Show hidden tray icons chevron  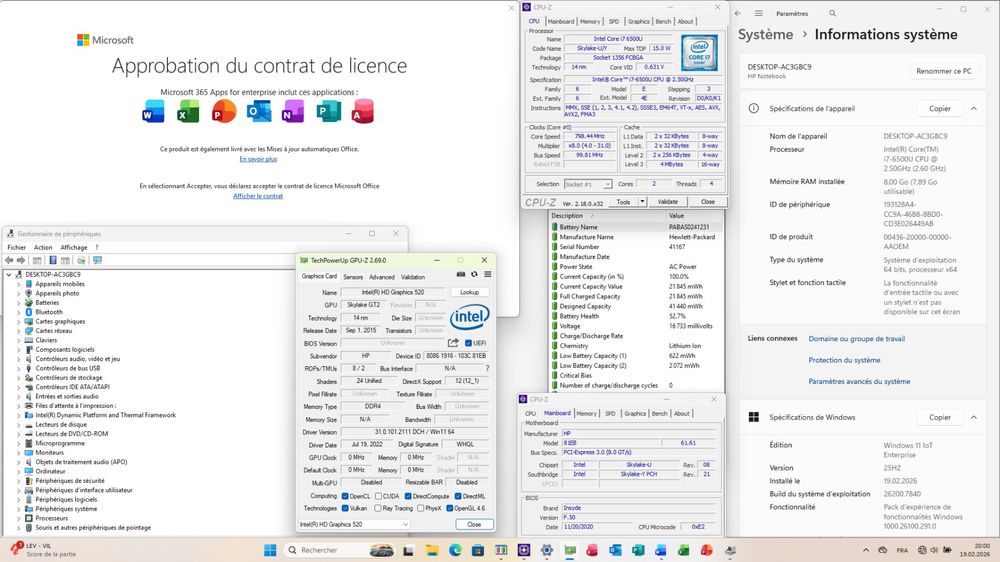coord(865,550)
